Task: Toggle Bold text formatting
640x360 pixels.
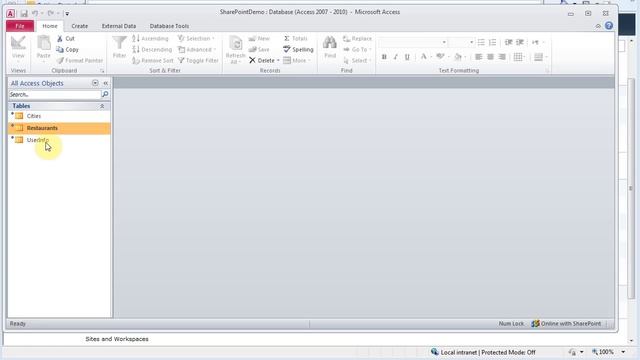Action: [x=384, y=57]
